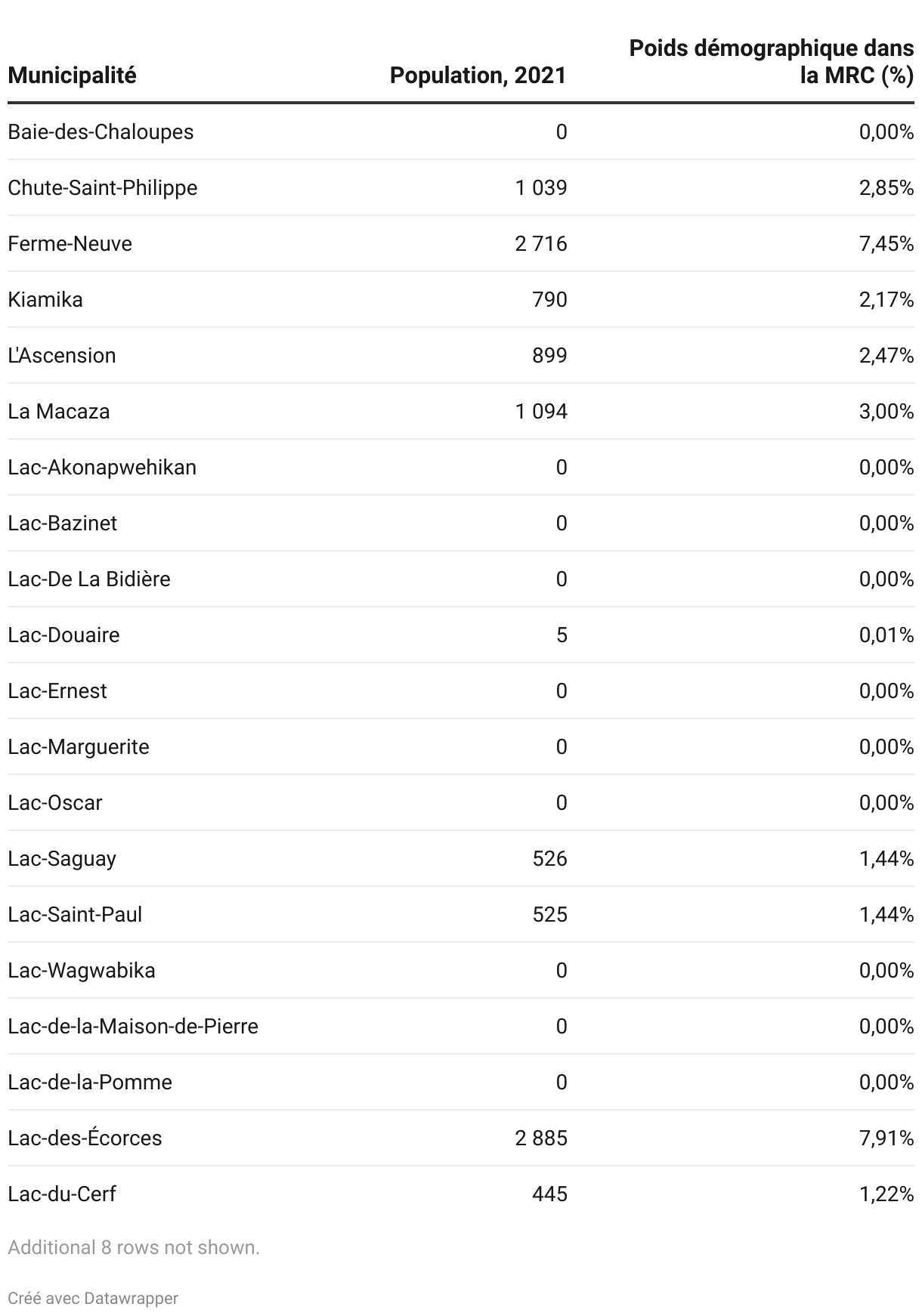Click the Lac-De La Bidière row label
The width and height of the screenshot is (922, 1316).
click(89, 579)
